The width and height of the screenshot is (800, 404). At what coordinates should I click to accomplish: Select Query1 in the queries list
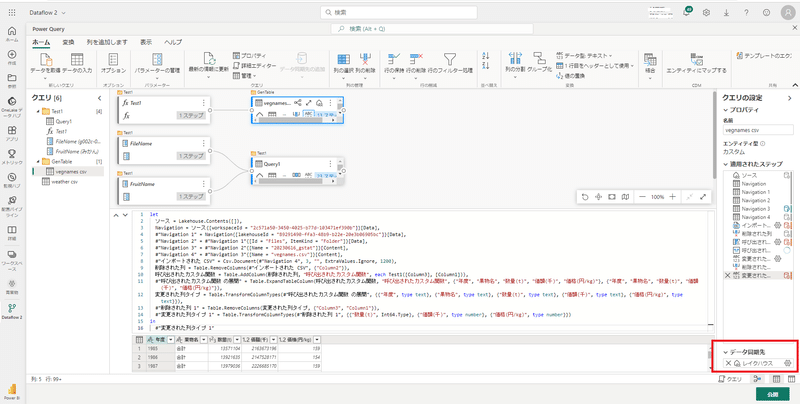point(64,121)
